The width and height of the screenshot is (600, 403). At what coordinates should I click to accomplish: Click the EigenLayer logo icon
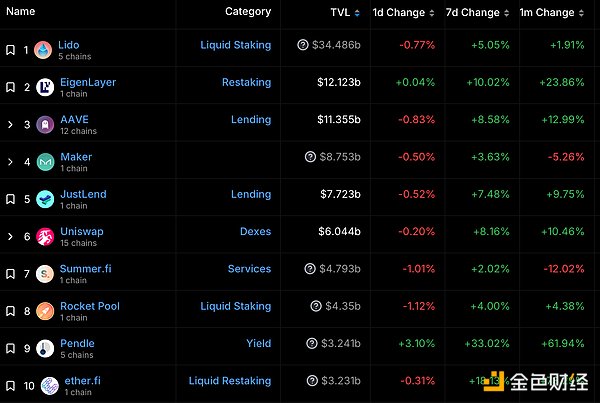pos(45,87)
